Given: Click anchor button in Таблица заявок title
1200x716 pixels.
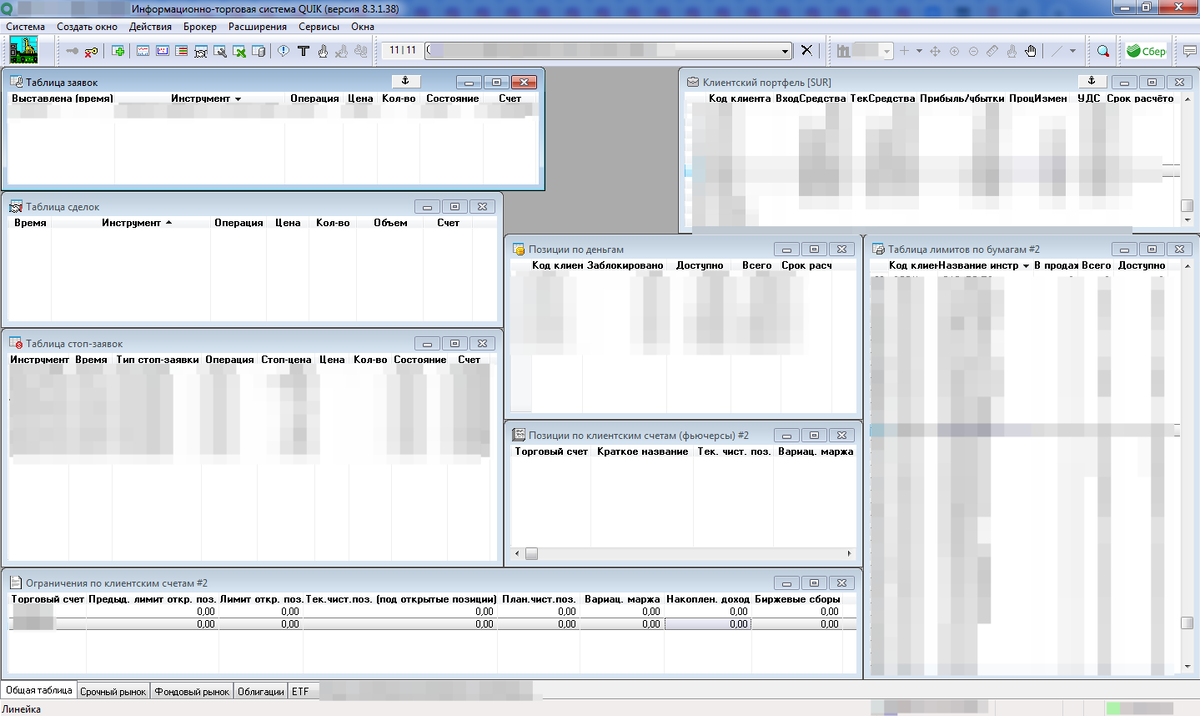Looking at the screenshot, I should pyautogui.click(x=406, y=81).
